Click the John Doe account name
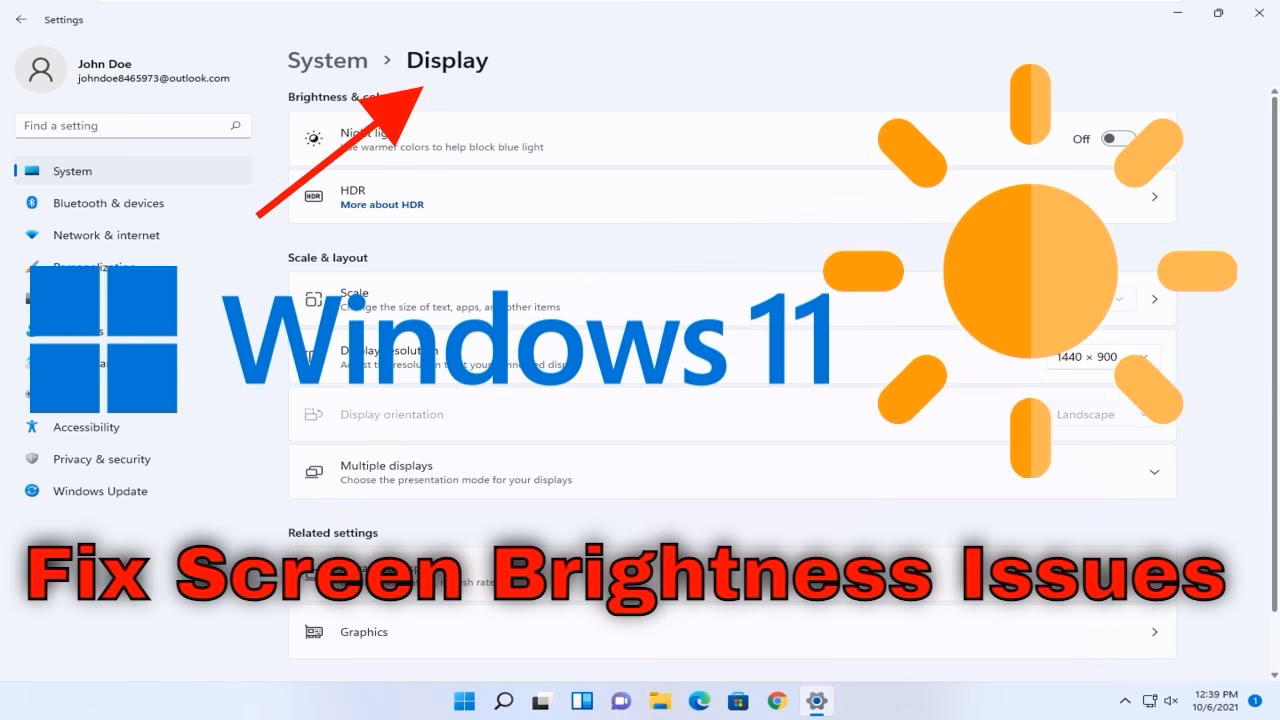The height and width of the screenshot is (720, 1280). 105,64
